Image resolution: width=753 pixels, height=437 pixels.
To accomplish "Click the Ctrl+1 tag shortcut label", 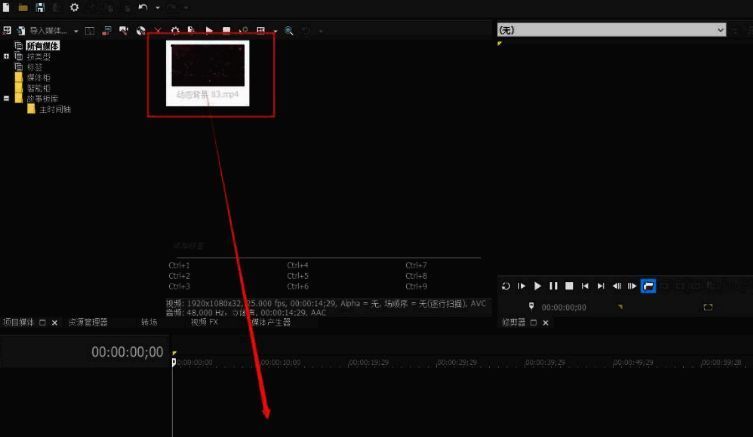I will [x=179, y=266].
